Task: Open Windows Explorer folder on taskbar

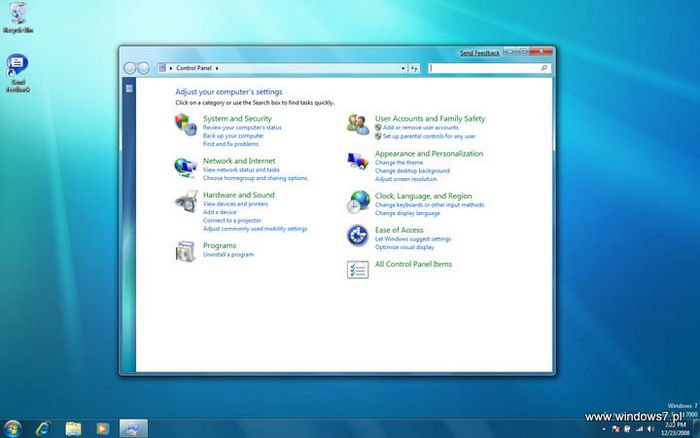Action: click(73, 429)
